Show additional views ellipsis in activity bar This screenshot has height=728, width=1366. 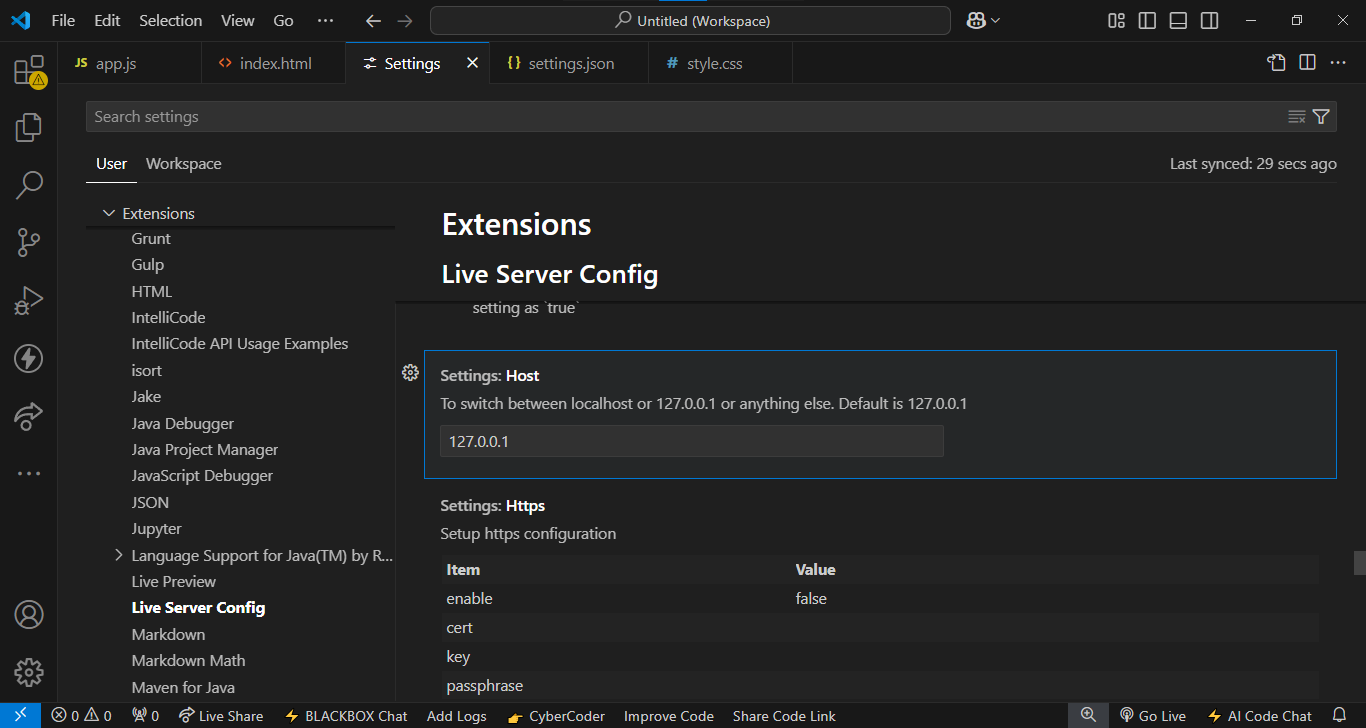coord(29,473)
